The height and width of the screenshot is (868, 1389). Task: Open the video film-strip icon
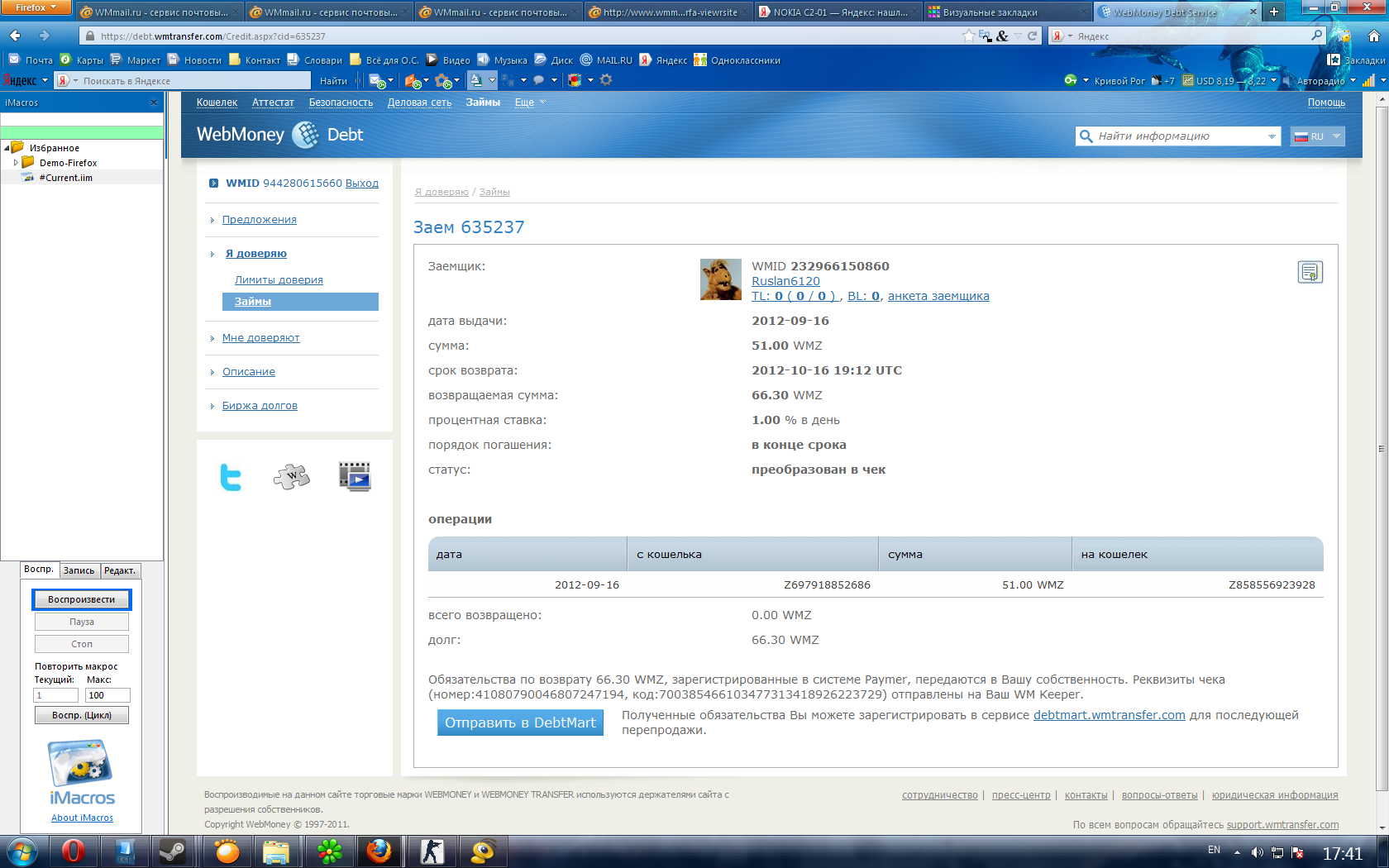pos(355,476)
